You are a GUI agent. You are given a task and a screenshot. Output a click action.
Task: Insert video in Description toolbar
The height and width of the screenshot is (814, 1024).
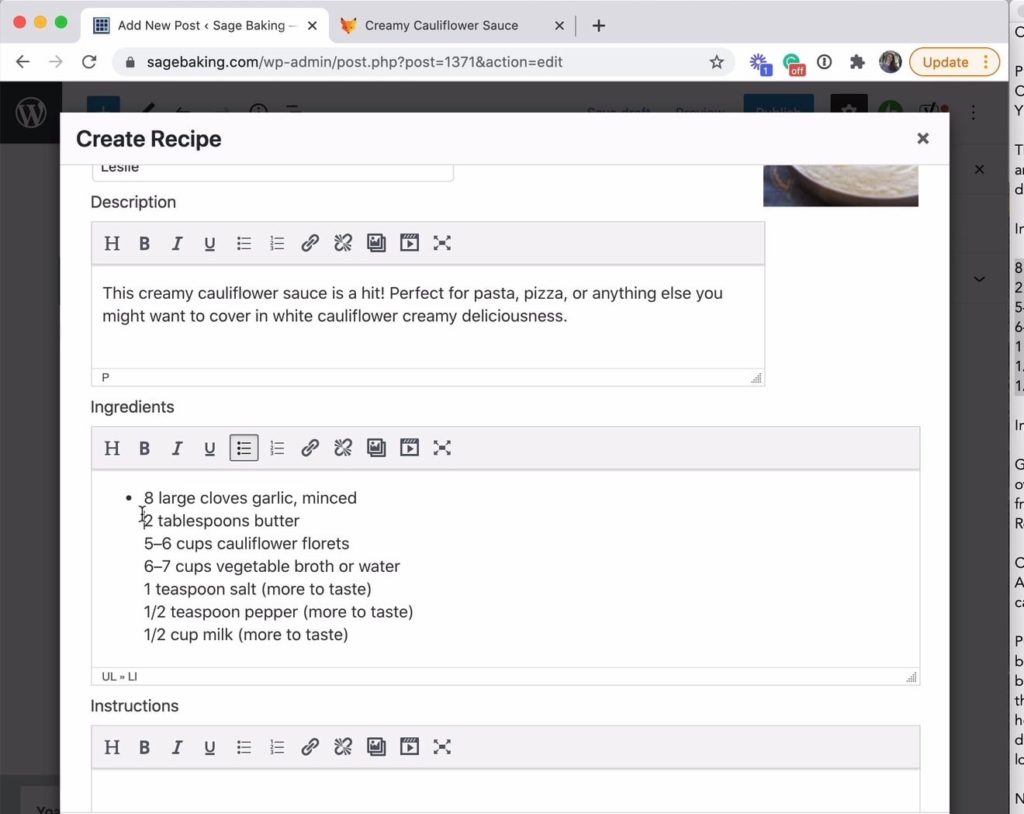(409, 243)
